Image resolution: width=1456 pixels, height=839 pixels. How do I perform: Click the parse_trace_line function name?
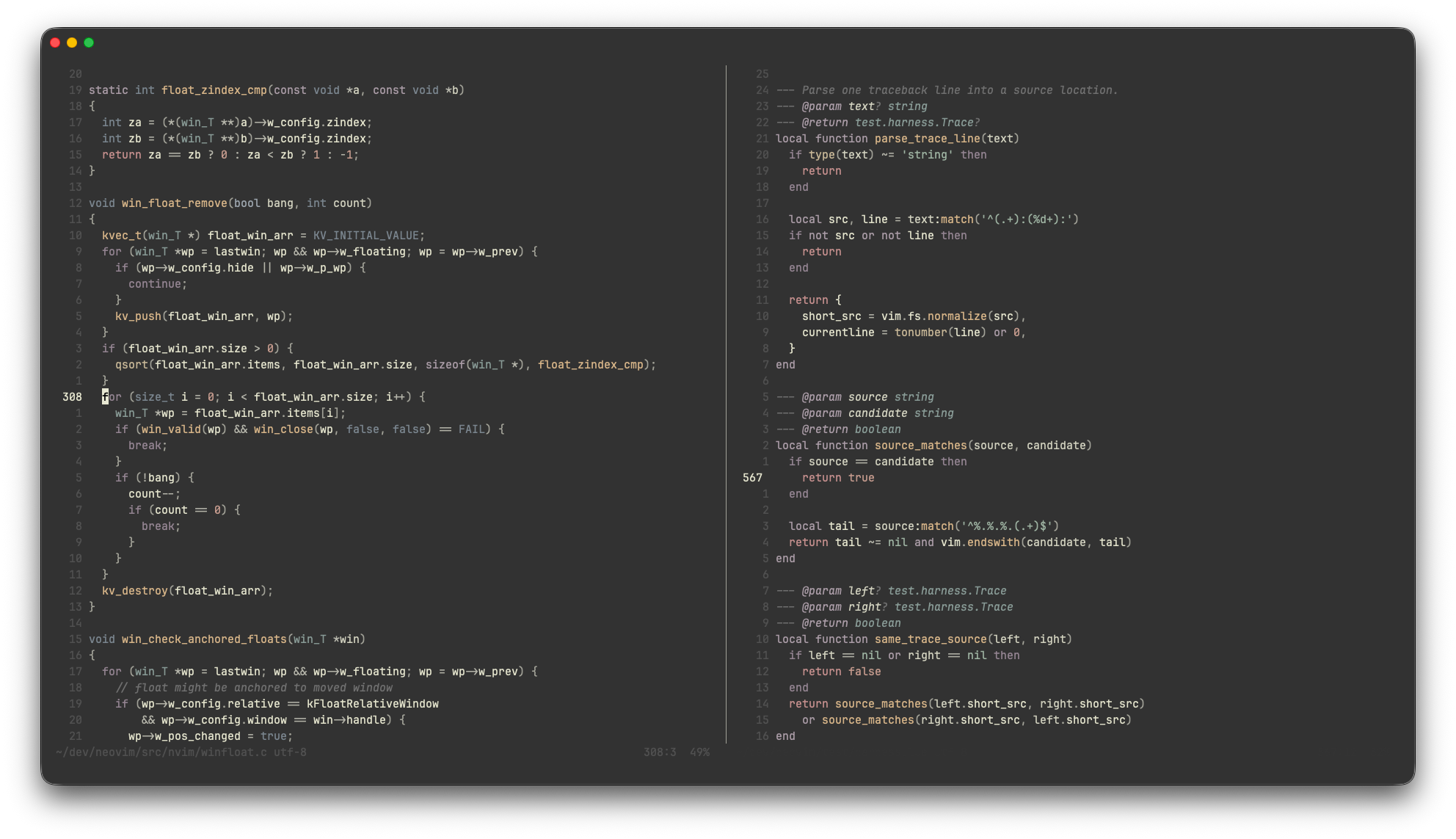[928, 139]
